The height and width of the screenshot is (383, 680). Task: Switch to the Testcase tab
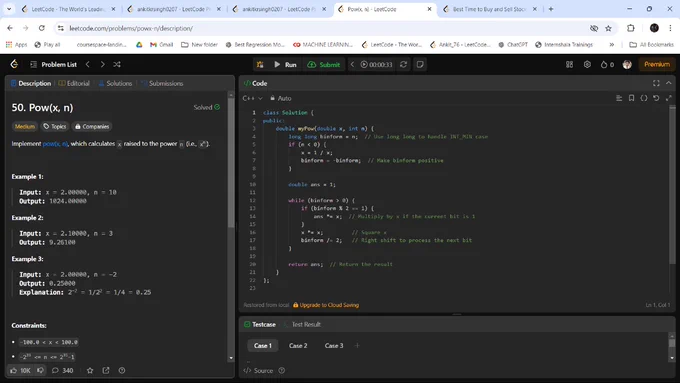(260, 324)
